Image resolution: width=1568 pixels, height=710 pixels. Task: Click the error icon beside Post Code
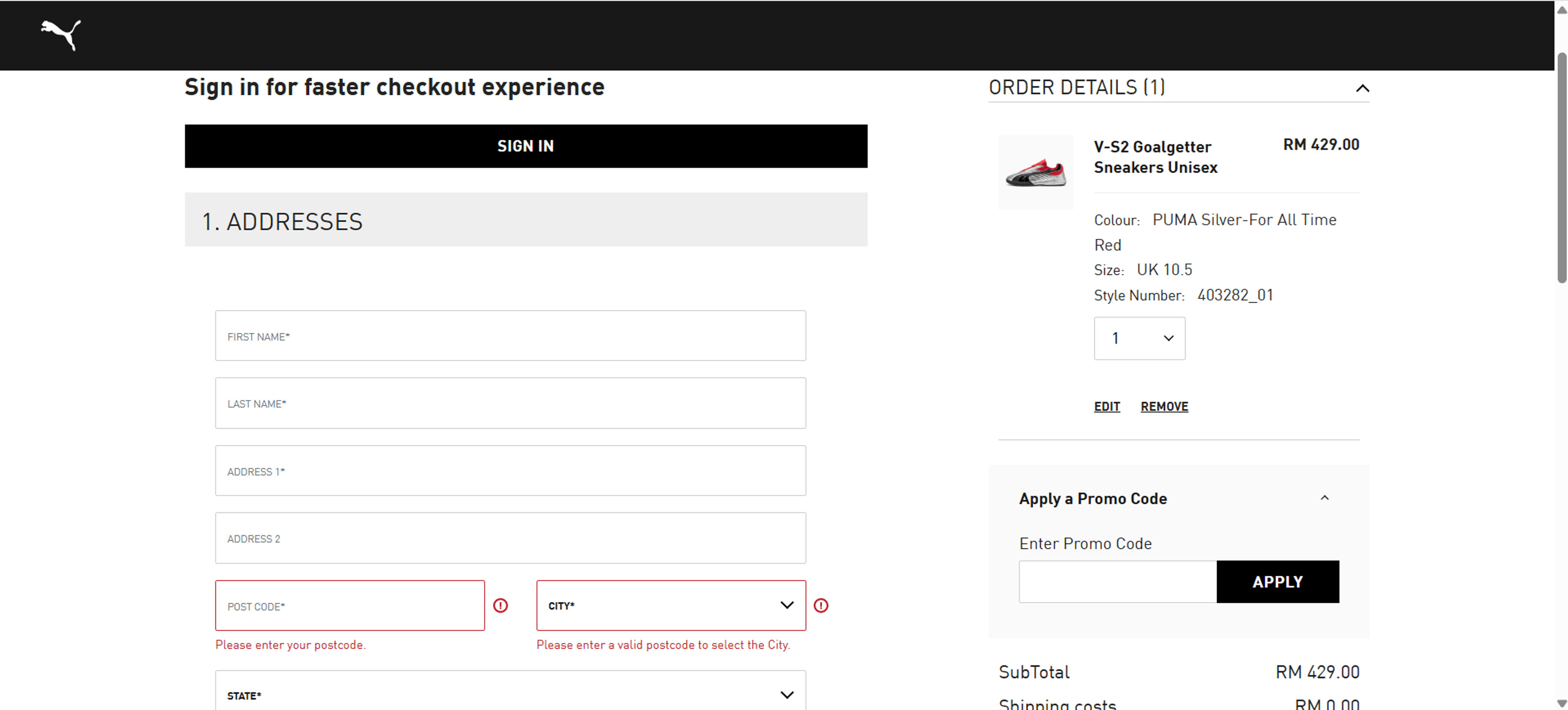pyautogui.click(x=500, y=605)
